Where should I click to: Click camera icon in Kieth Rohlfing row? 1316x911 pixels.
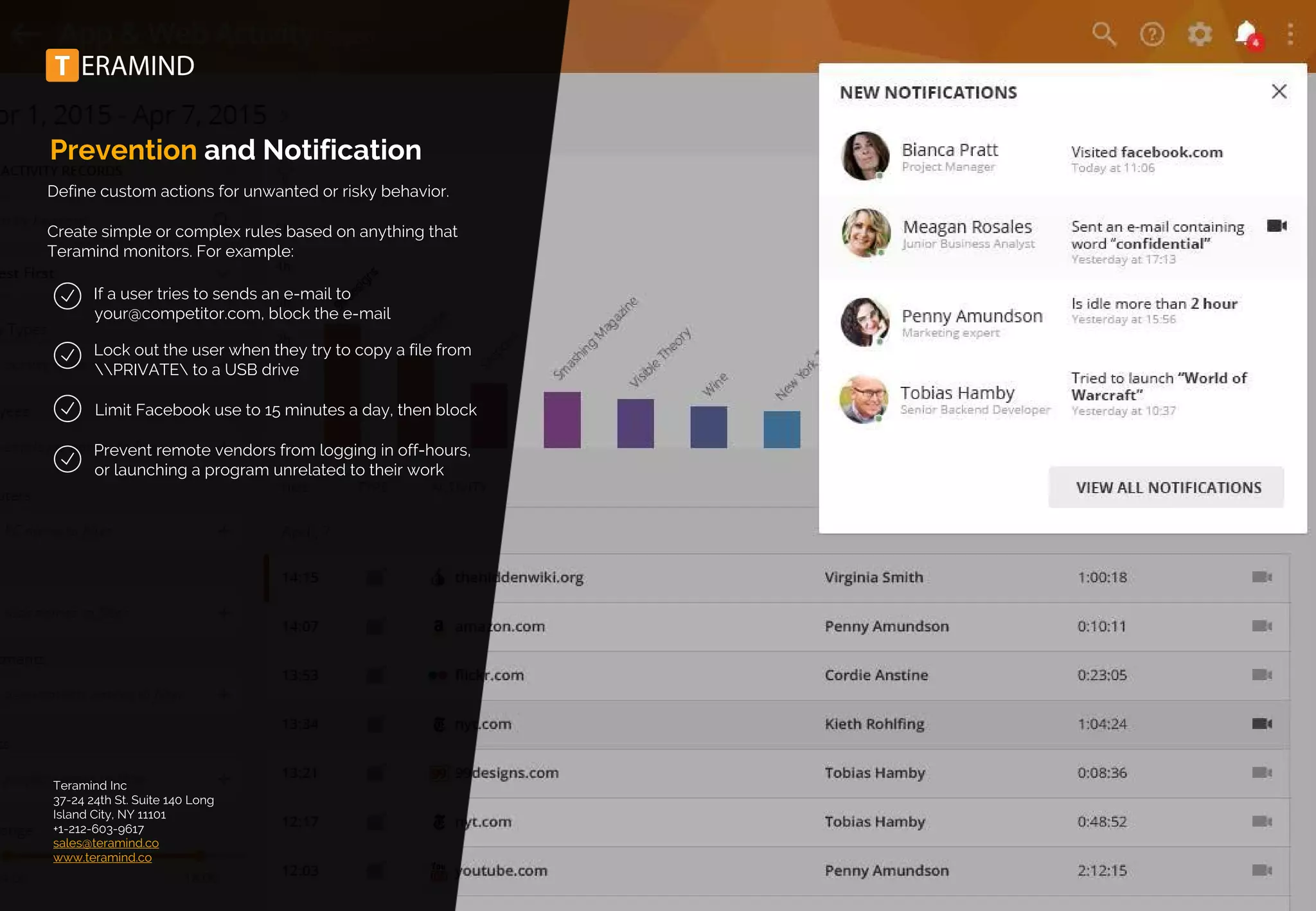(1261, 723)
